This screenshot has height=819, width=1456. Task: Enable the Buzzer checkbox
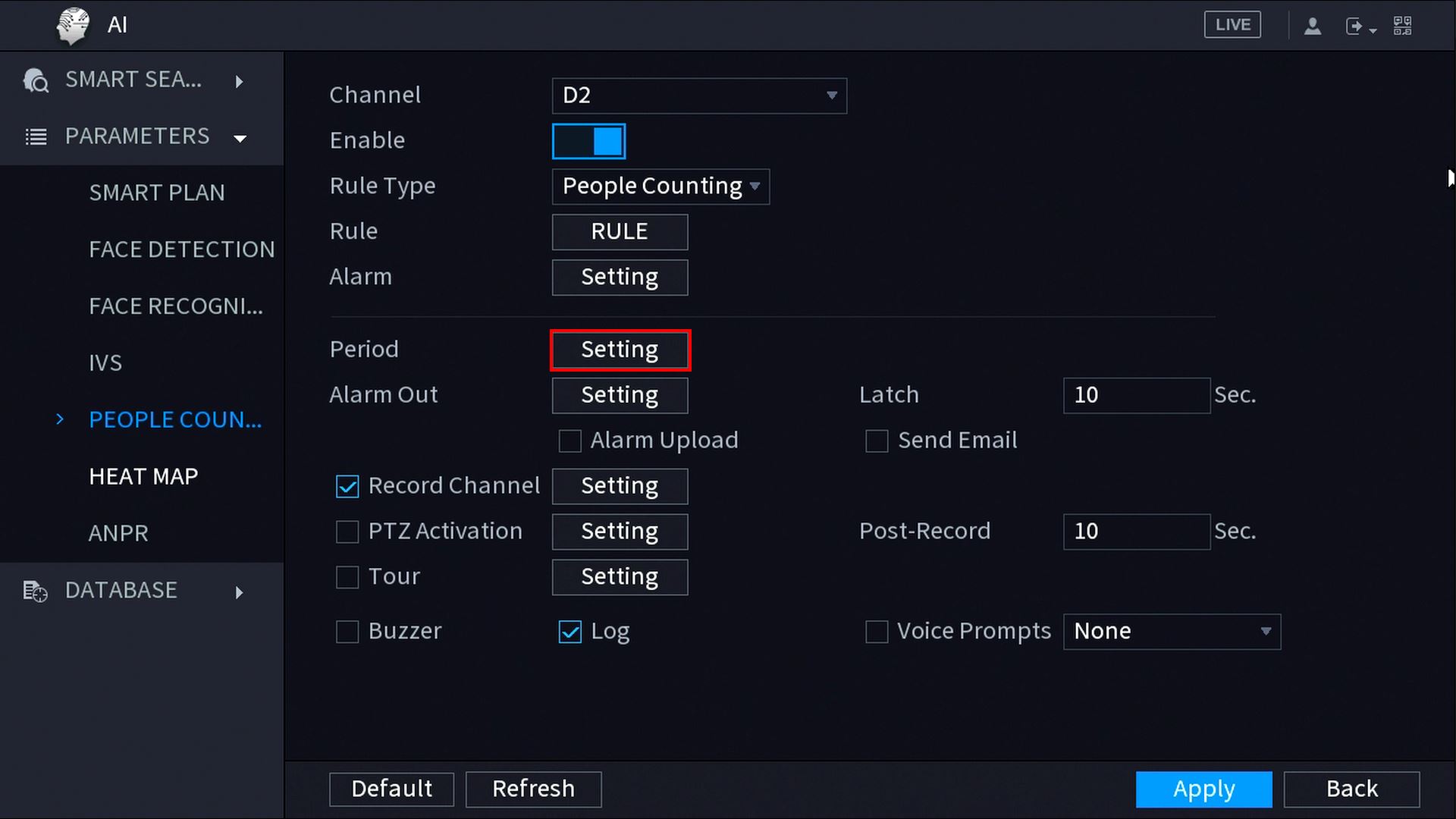[x=347, y=632]
